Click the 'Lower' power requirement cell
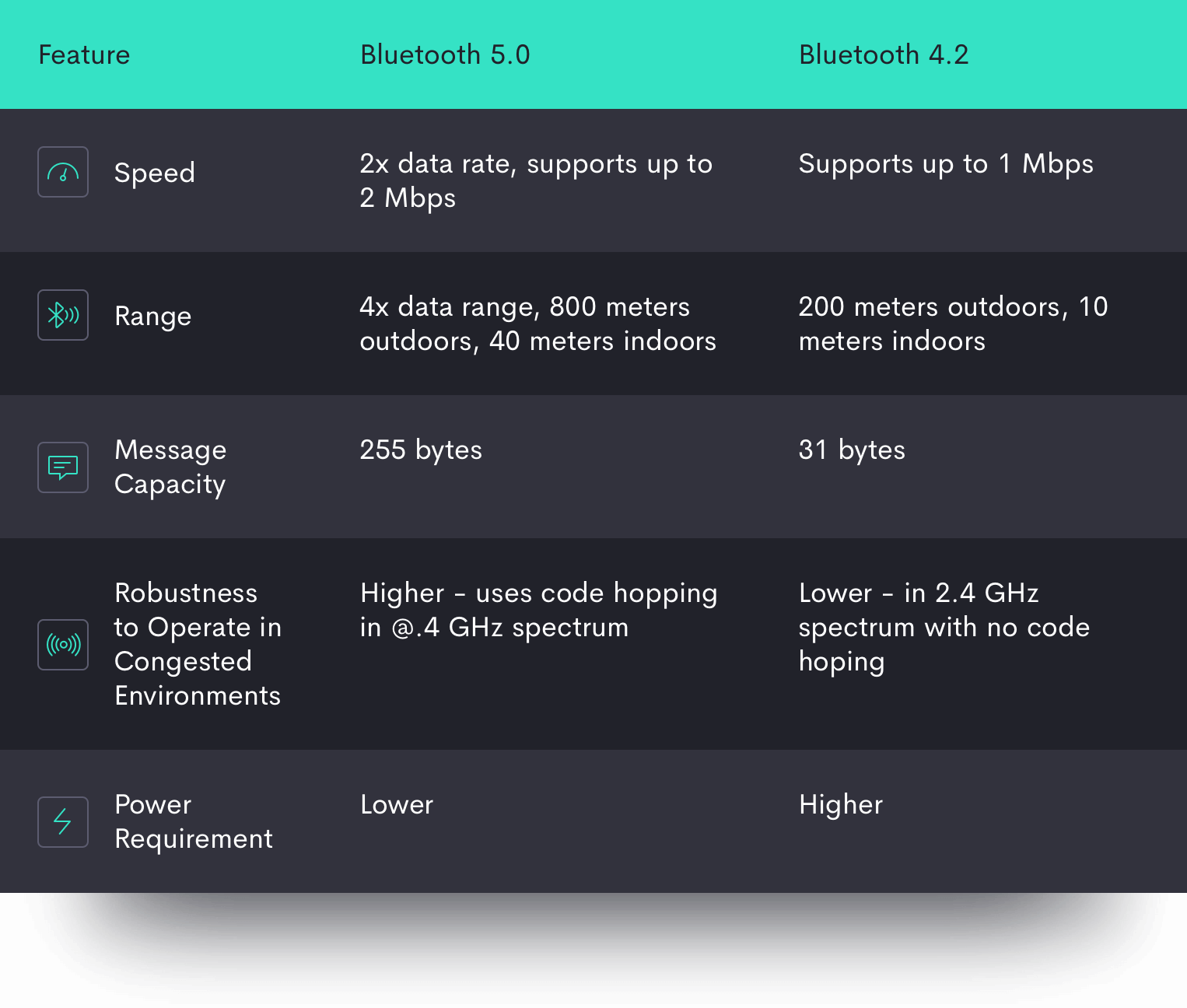Screen dimensions: 1187x1008 click(397, 805)
